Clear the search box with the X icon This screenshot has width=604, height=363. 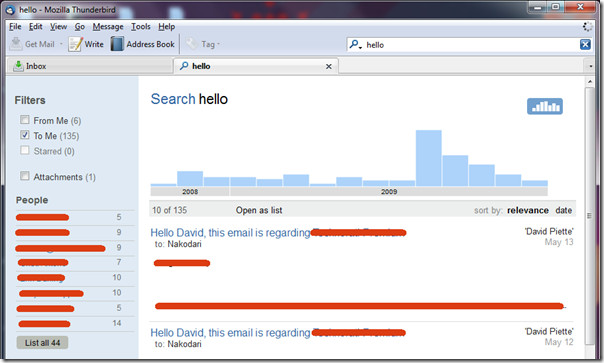[x=585, y=44]
